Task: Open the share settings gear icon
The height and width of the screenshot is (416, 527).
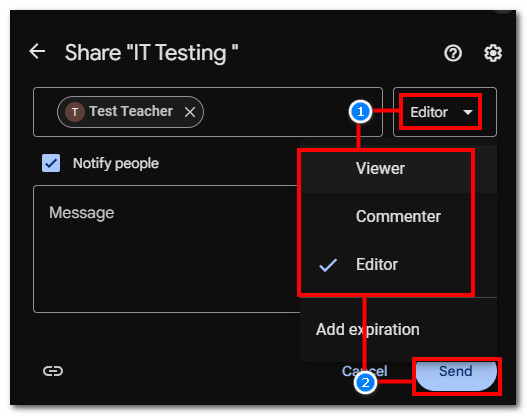Action: click(x=493, y=53)
